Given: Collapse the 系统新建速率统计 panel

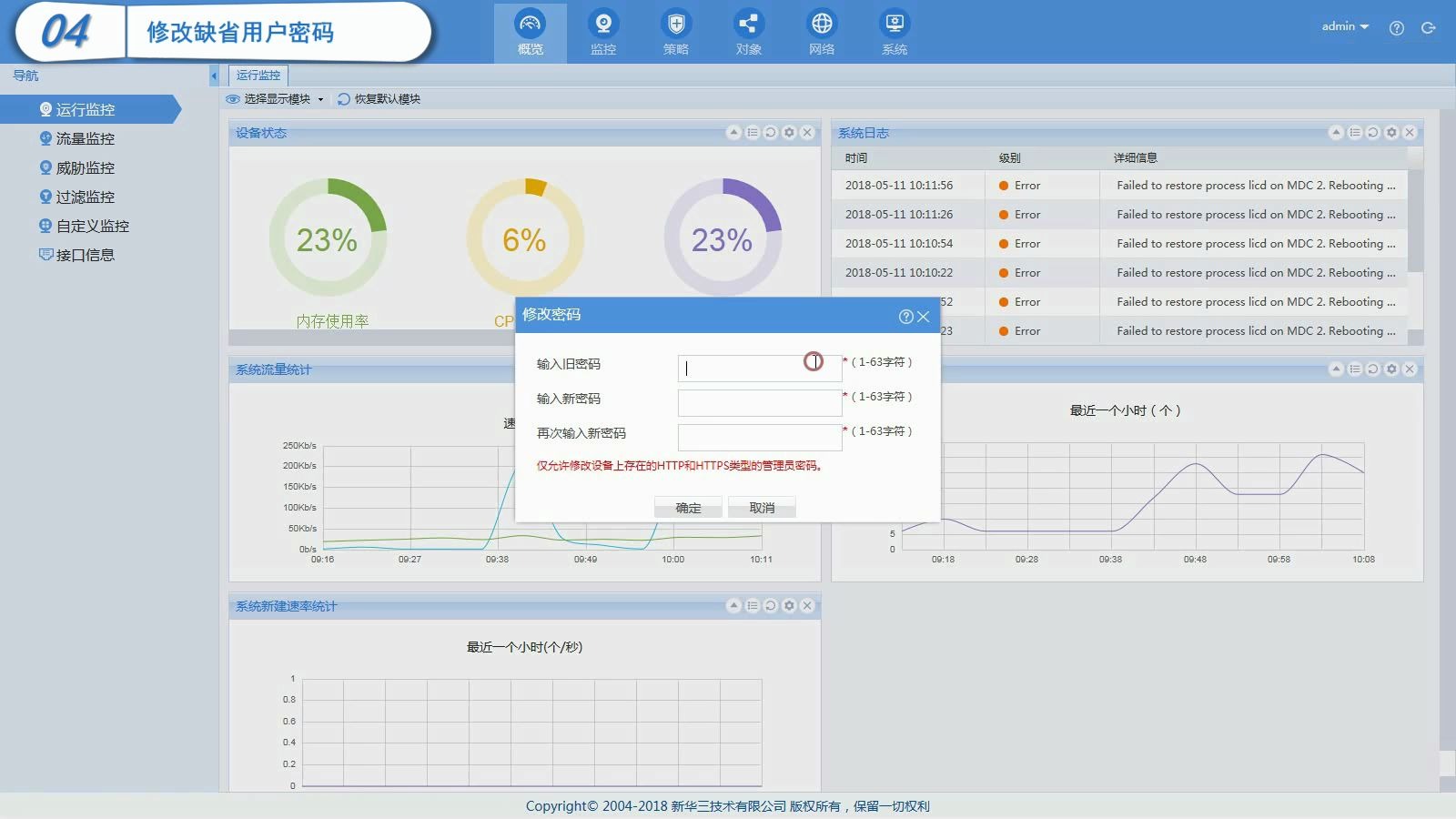Looking at the screenshot, I should 733,606.
